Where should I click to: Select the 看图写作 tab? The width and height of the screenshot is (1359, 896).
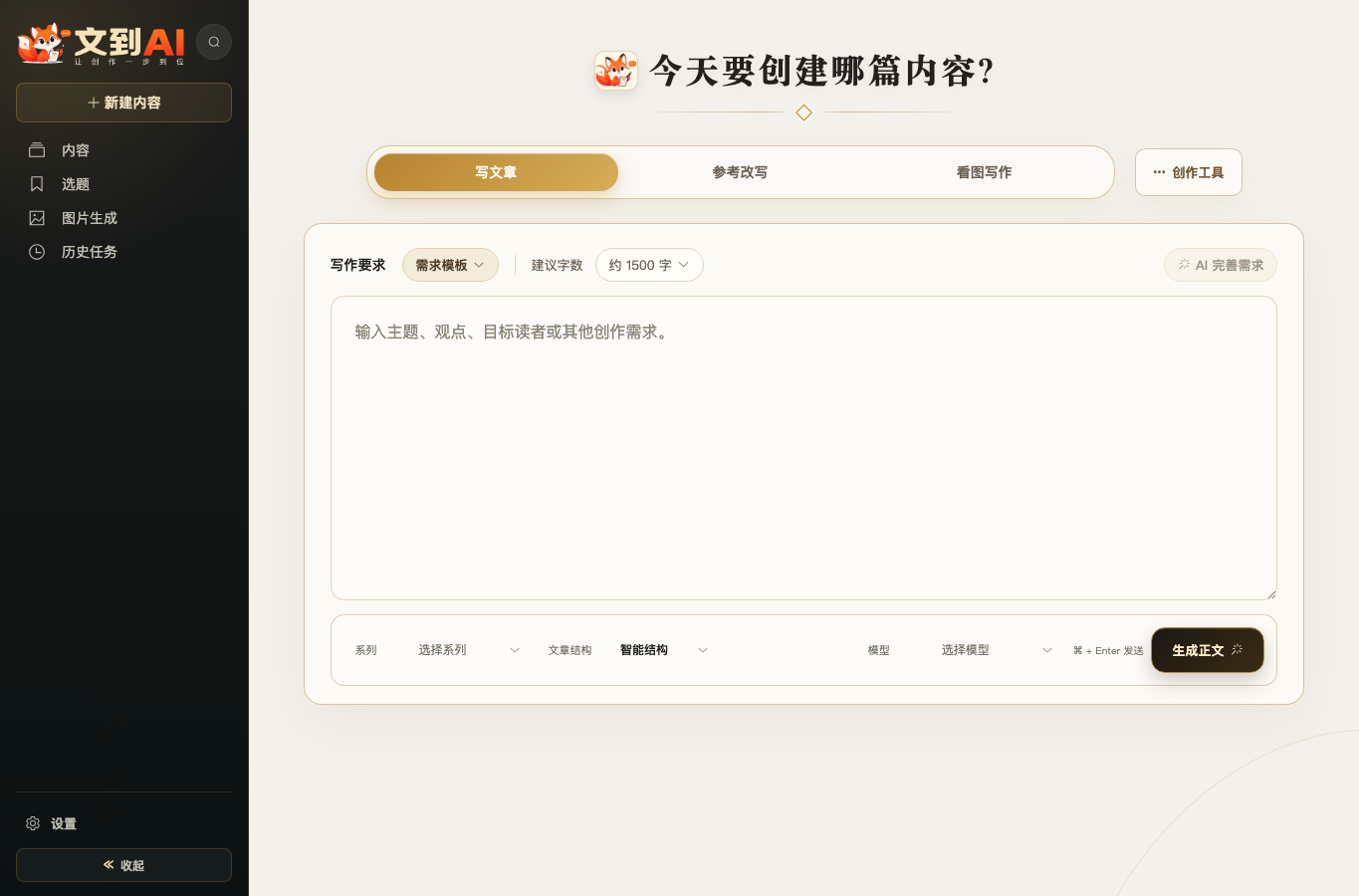pos(984,172)
